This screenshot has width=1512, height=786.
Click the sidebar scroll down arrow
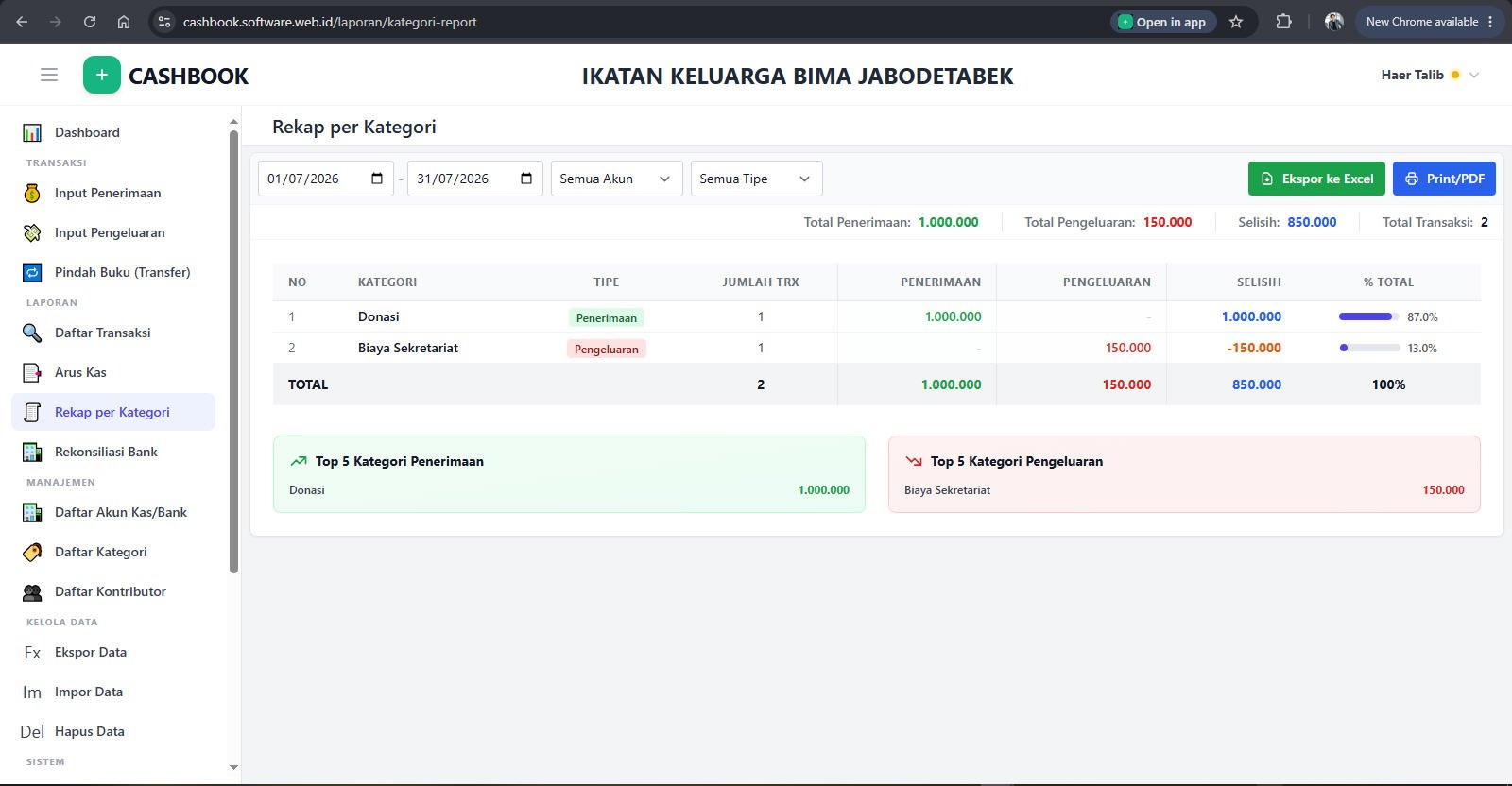tap(233, 768)
